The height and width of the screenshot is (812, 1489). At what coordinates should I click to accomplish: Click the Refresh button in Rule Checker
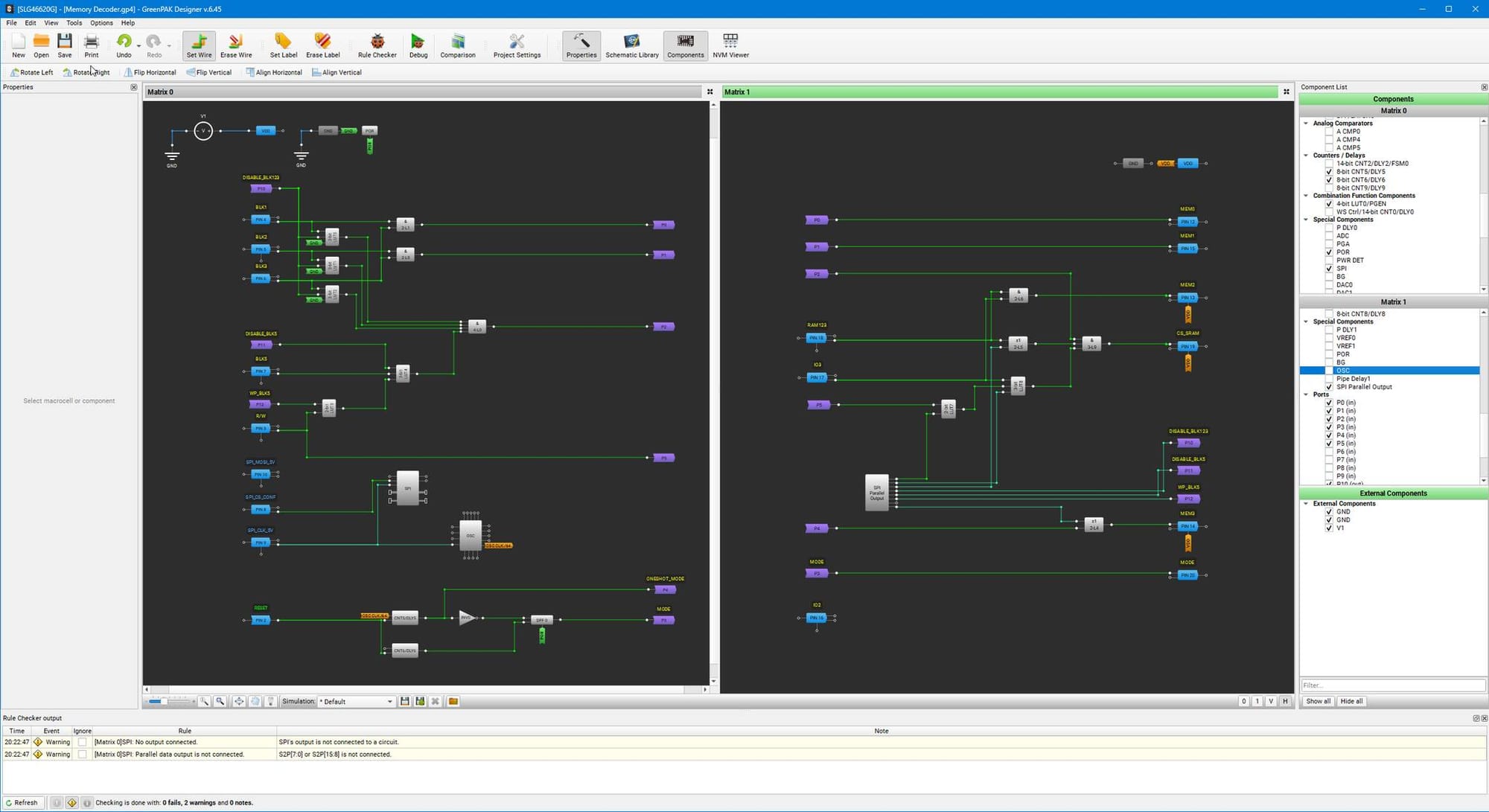point(22,802)
